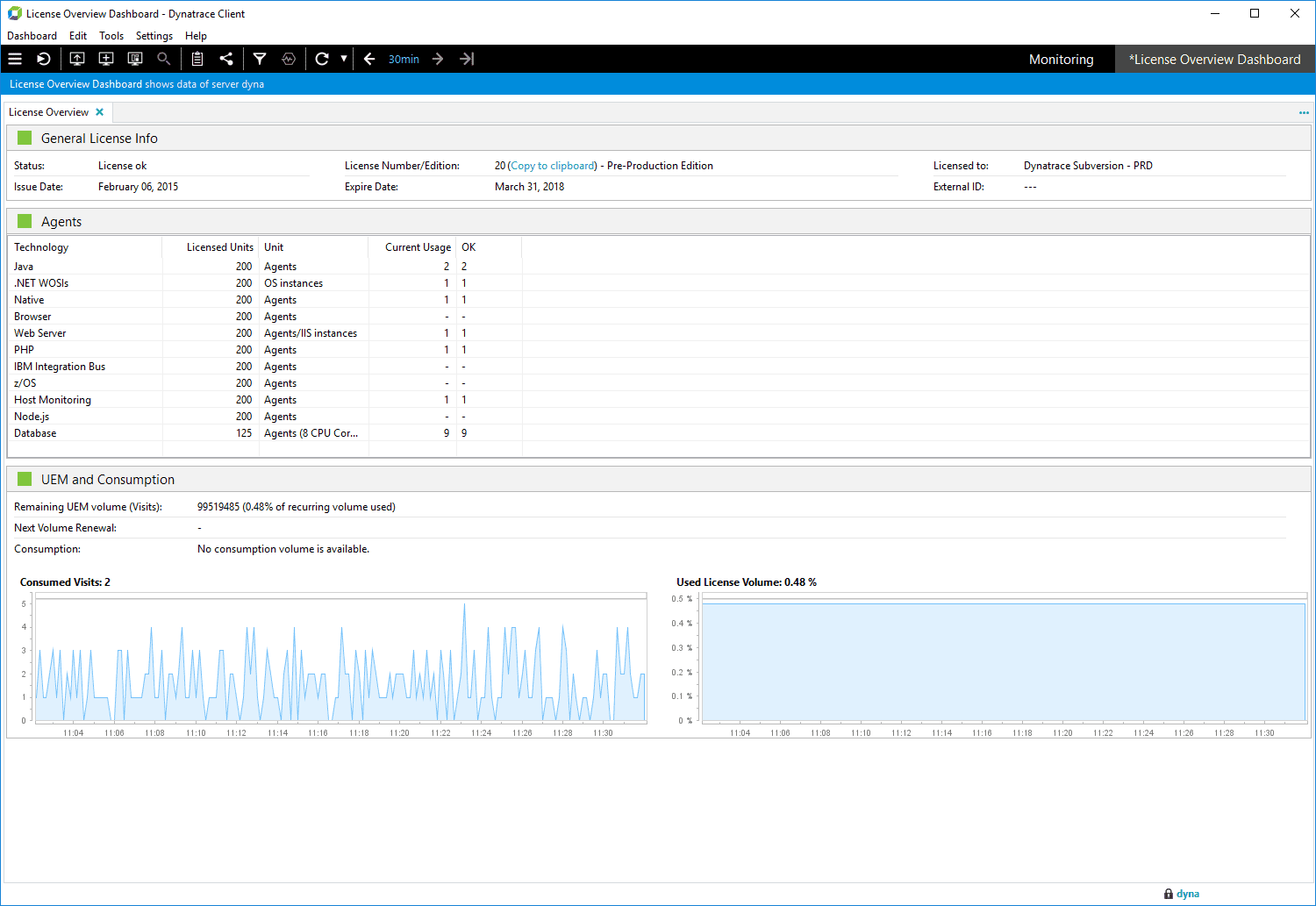Click the OS instances unit cell
This screenshot has width=1316, height=906.
[x=293, y=283]
